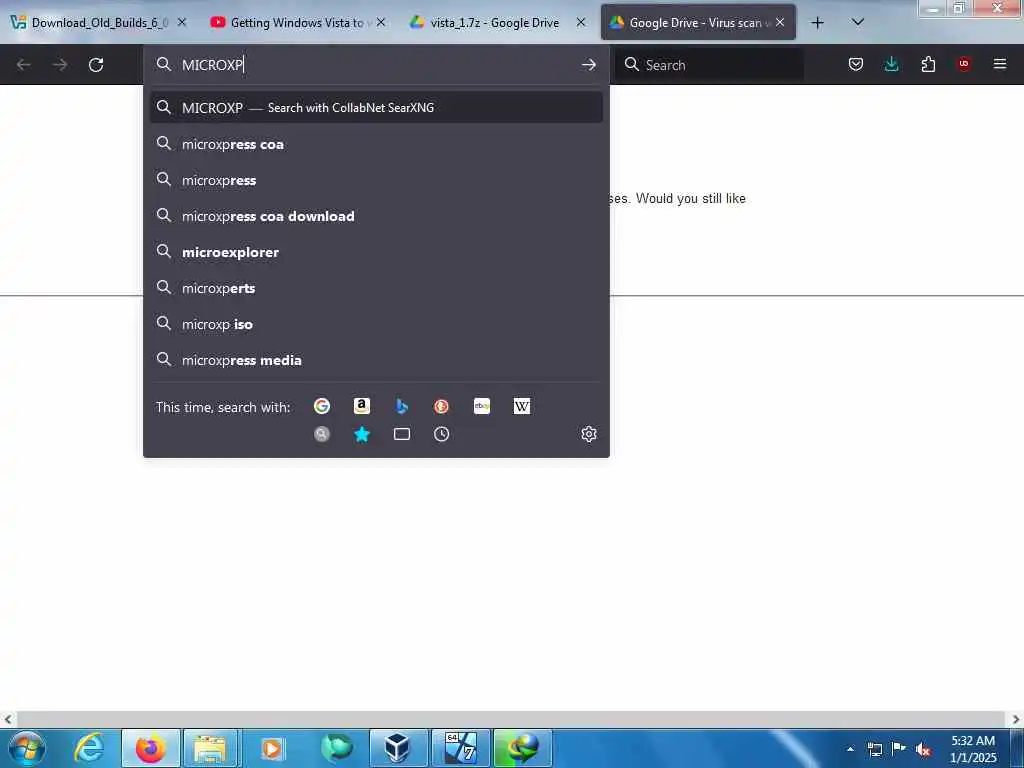Open the Windows Start menu
Image resolution: width=1024 pixels, height=768 pixels.
point(27,748)
